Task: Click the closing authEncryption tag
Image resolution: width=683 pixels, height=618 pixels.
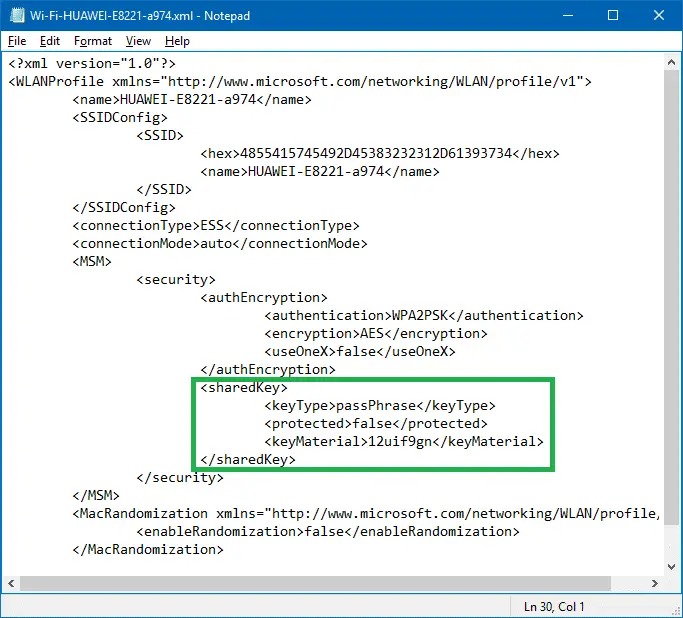Action: (267, 369)
